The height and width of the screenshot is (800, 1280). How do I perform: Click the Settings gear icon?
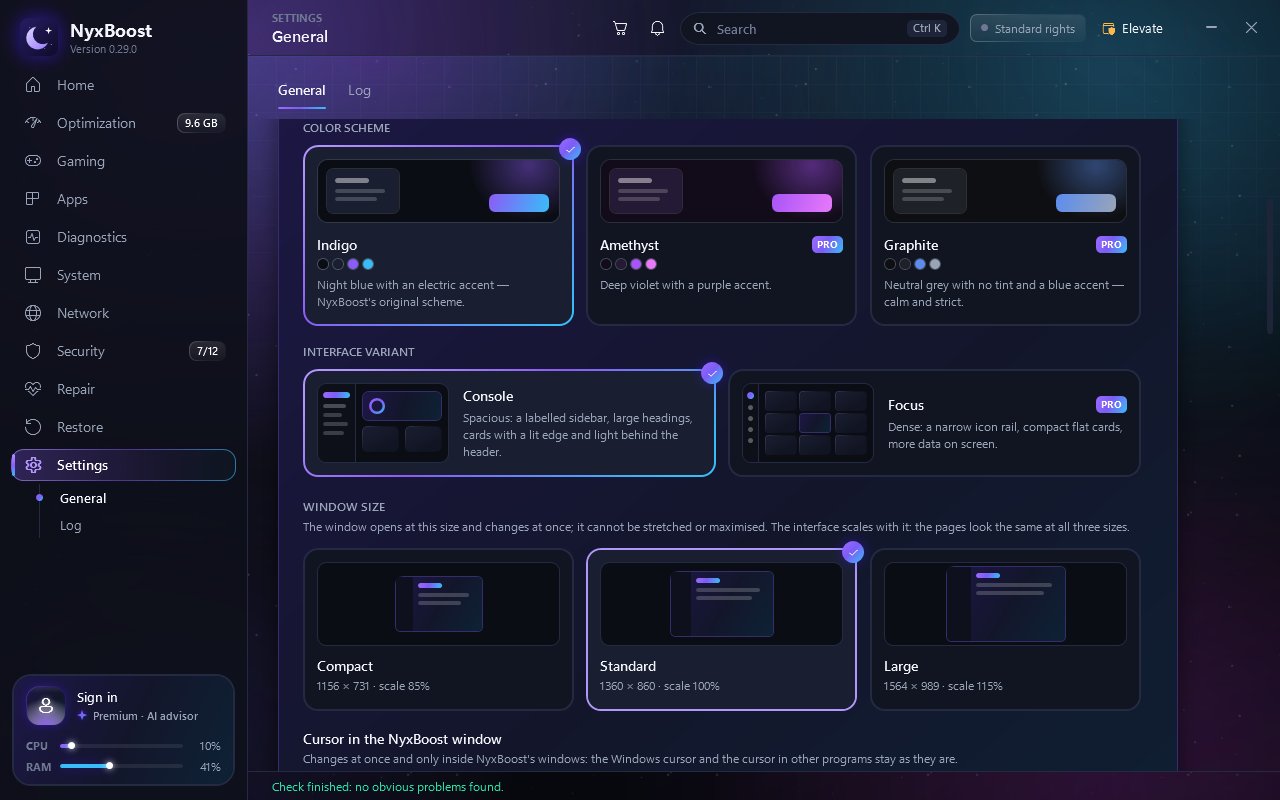34,465
